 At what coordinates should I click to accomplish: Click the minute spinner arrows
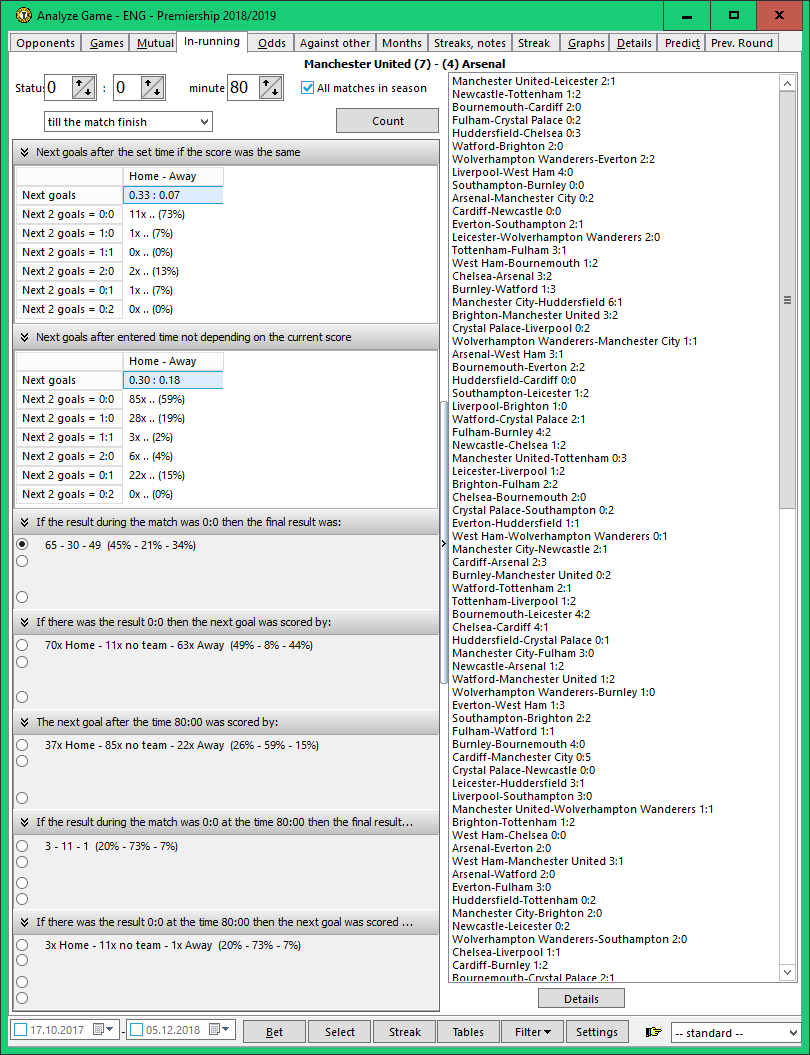coord(270,88)
